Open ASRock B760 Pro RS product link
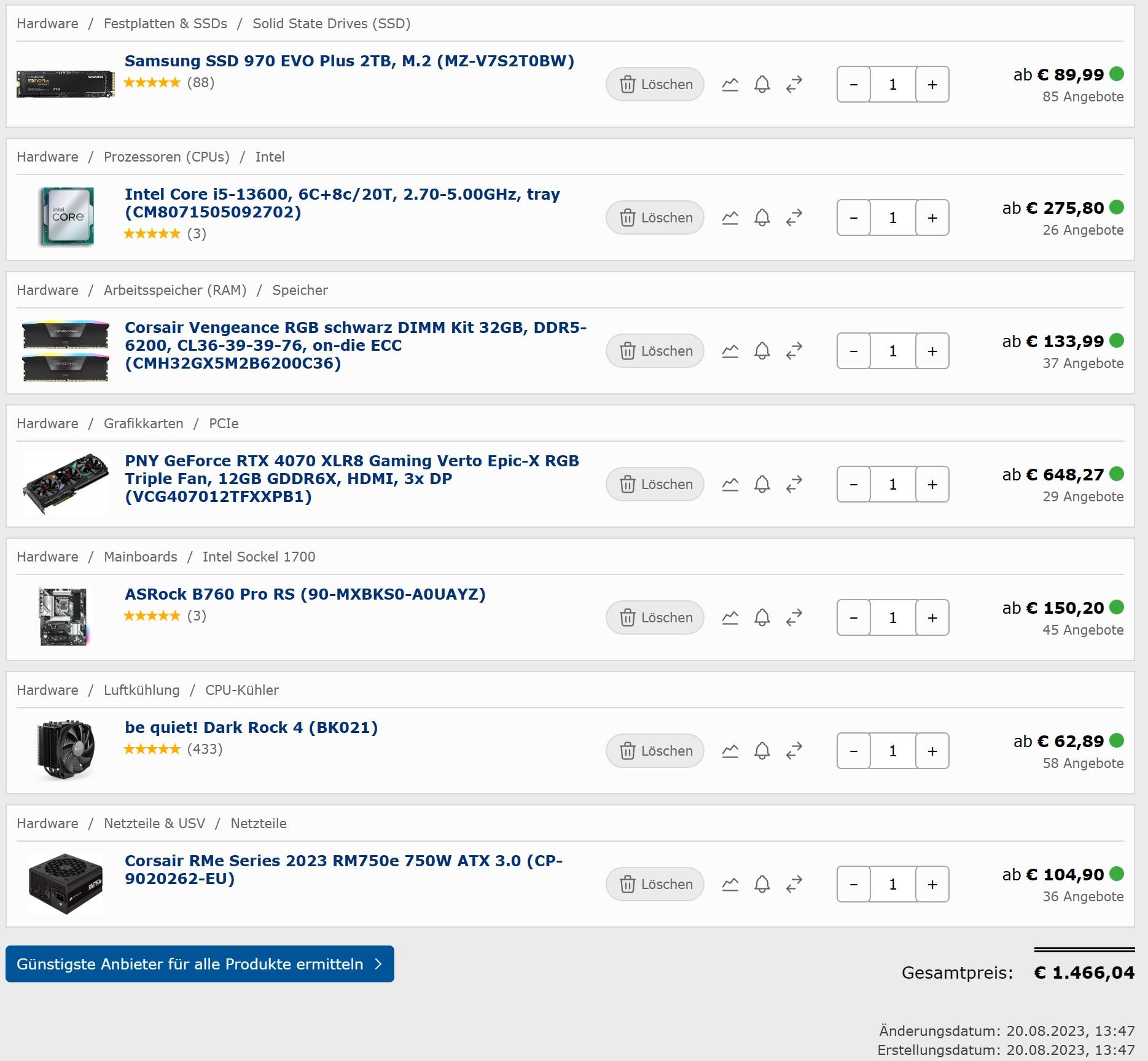Viewport: 1148px width, 1061px height. 305,594
